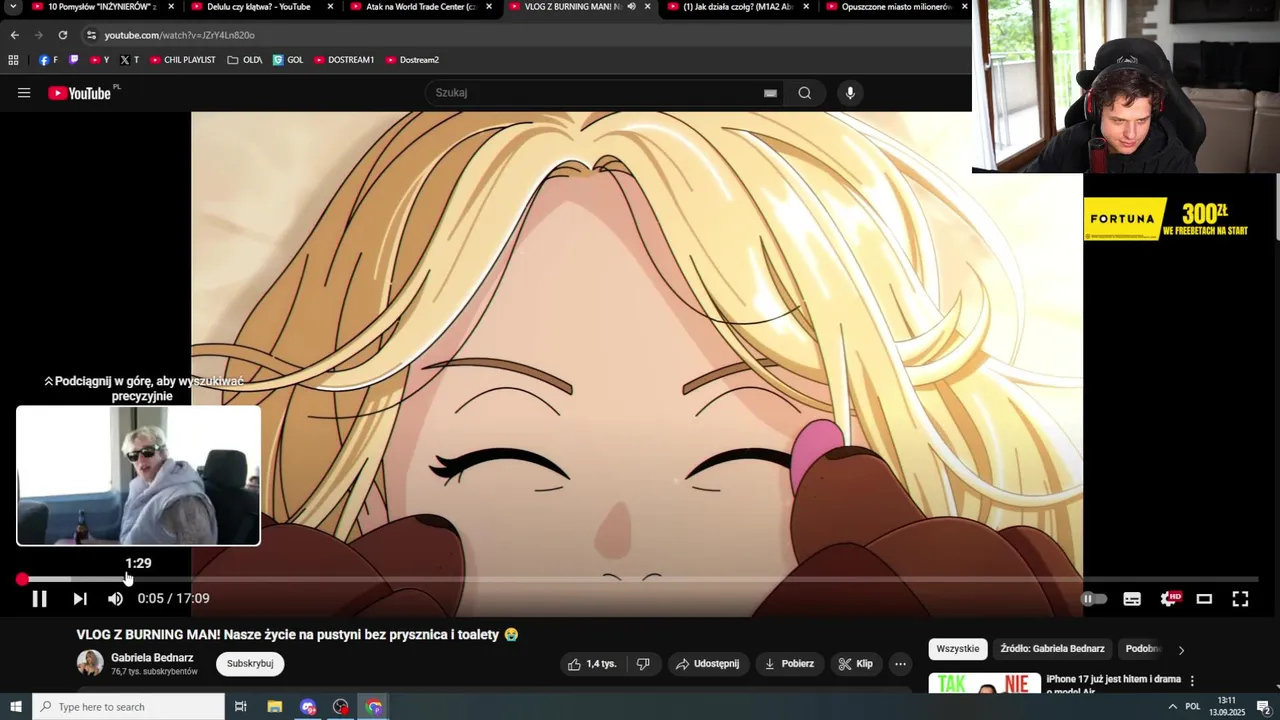Go back in browser history
1280x720 pixels.
tap(14, 35)
